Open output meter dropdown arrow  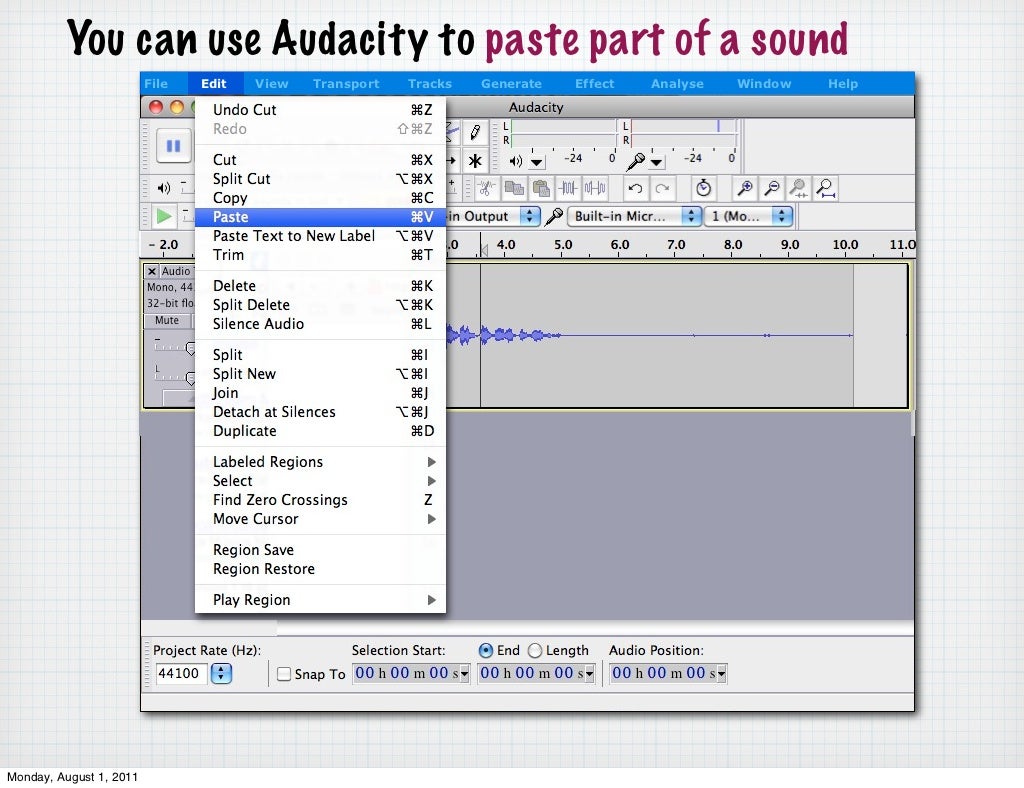pyautogui.click(x=537, y=161)
